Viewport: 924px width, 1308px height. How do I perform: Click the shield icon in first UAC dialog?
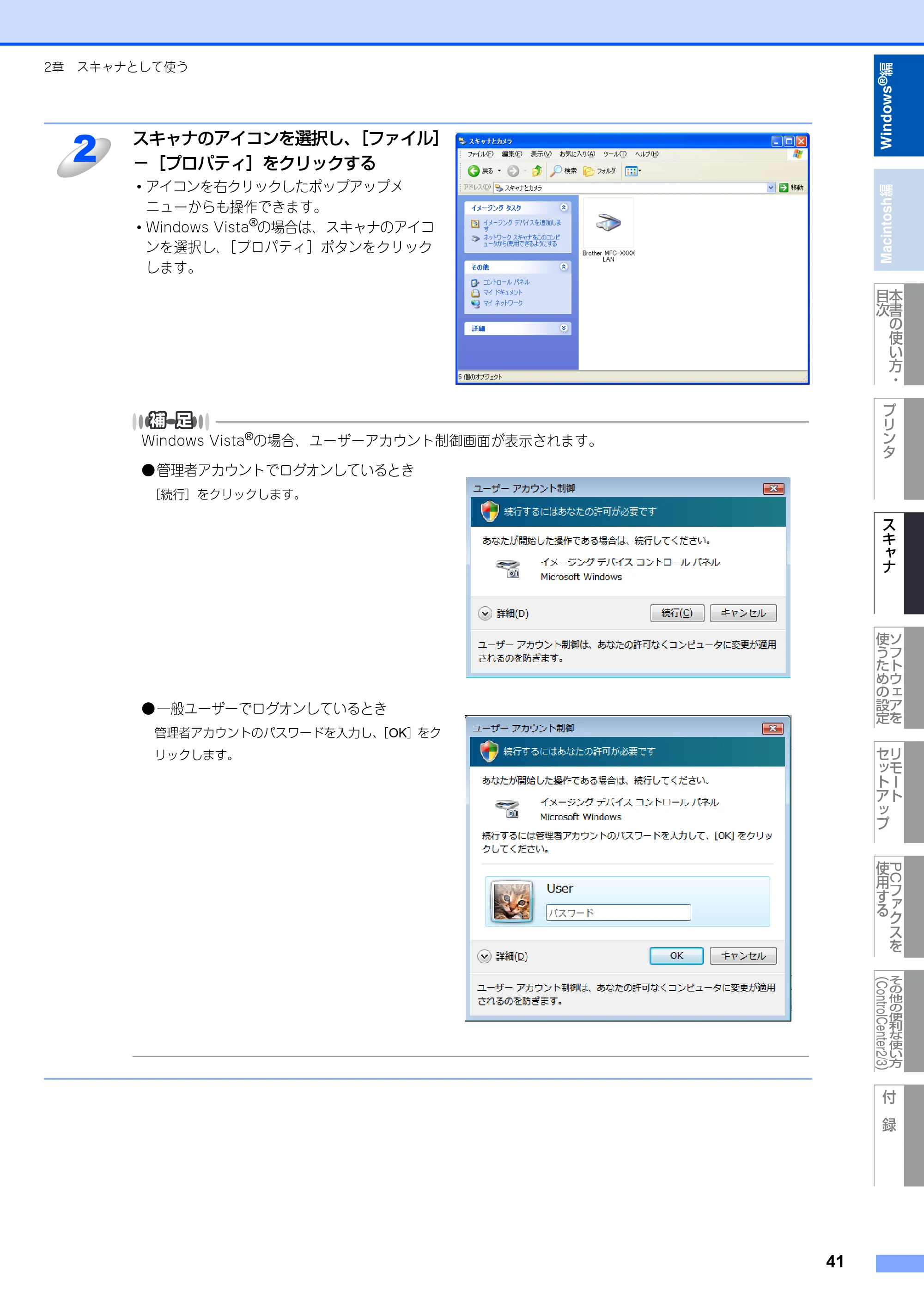(489, 511)
